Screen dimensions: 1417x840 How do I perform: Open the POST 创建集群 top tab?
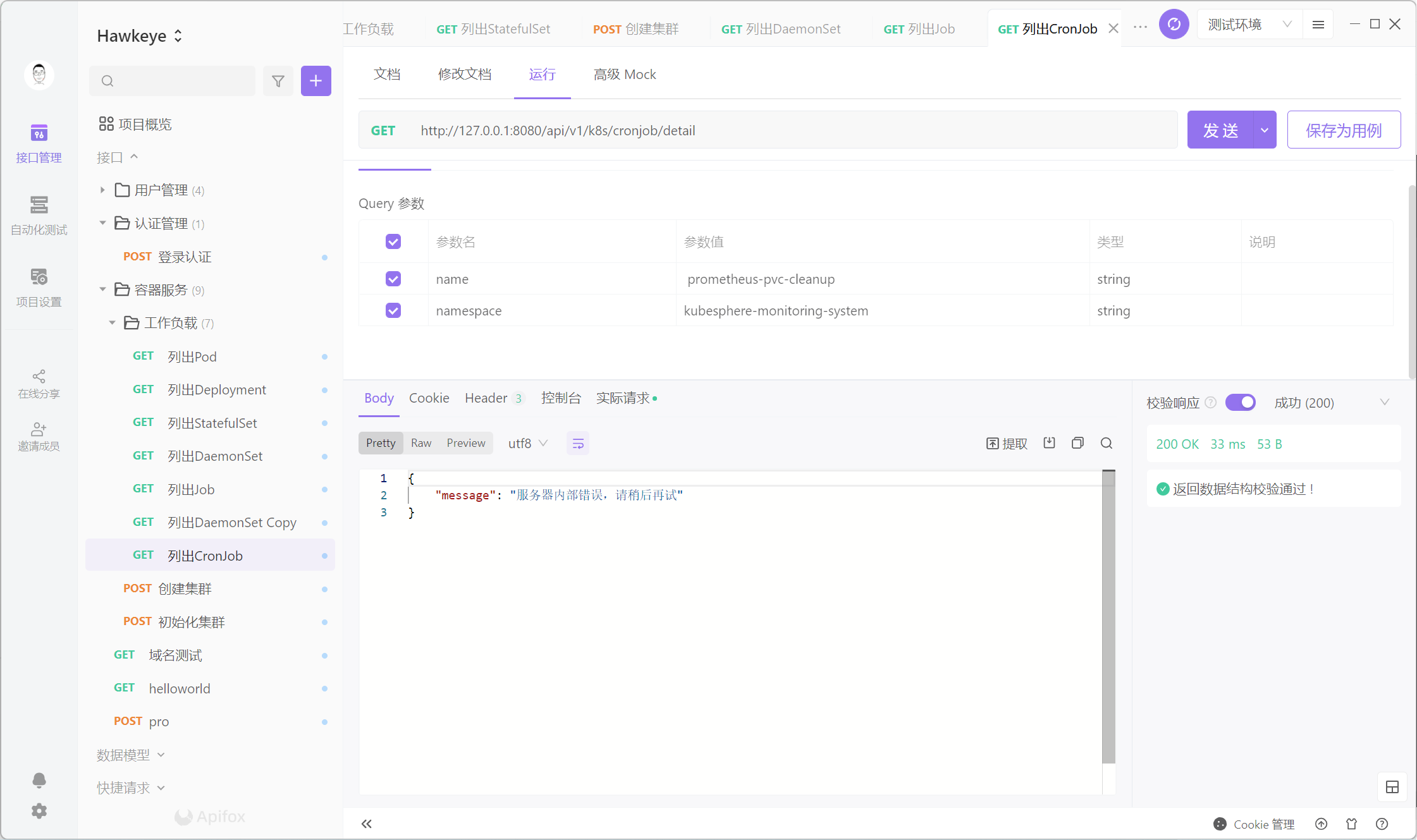point(635,29)
